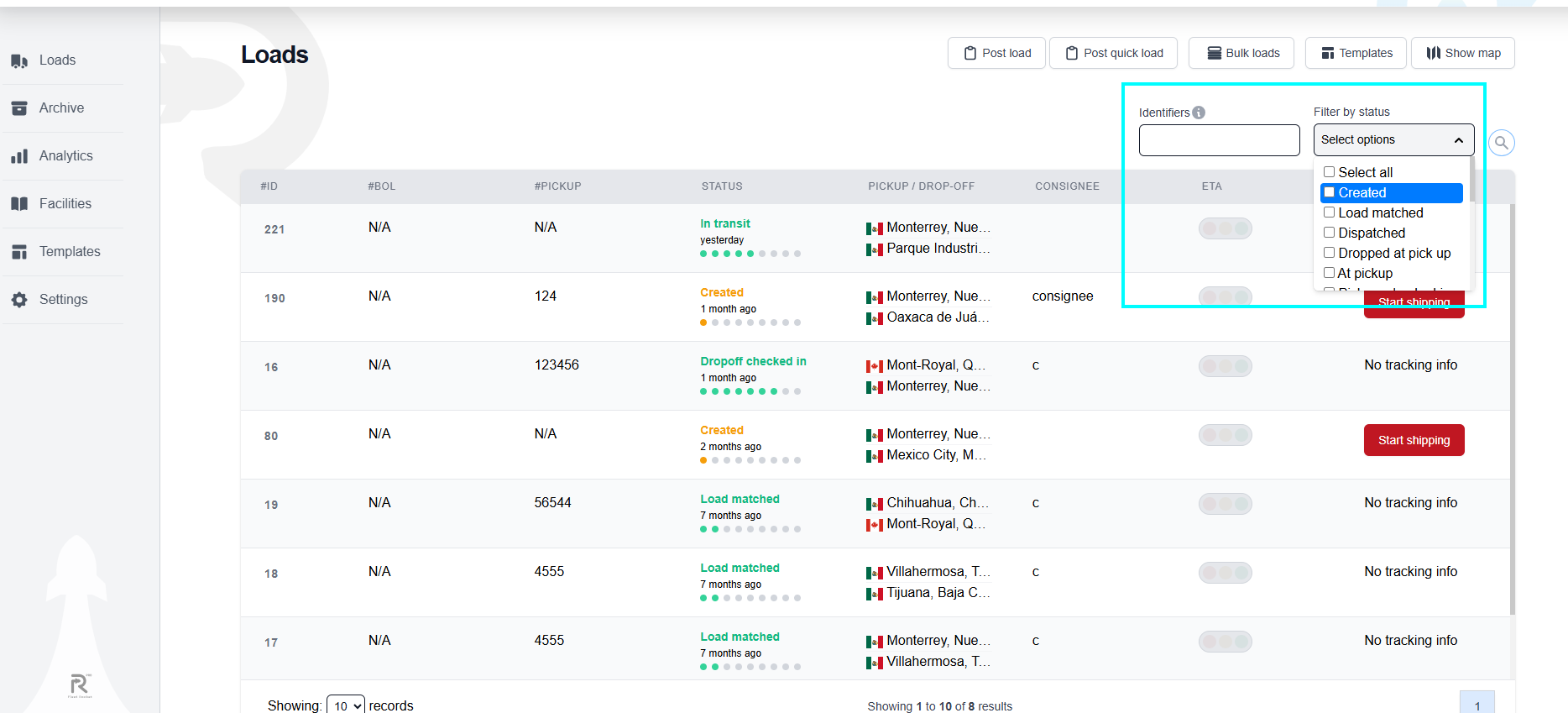Collapse the Filter by status dropdown
The image size is (1568, 713).
[x=1393, y=140]
